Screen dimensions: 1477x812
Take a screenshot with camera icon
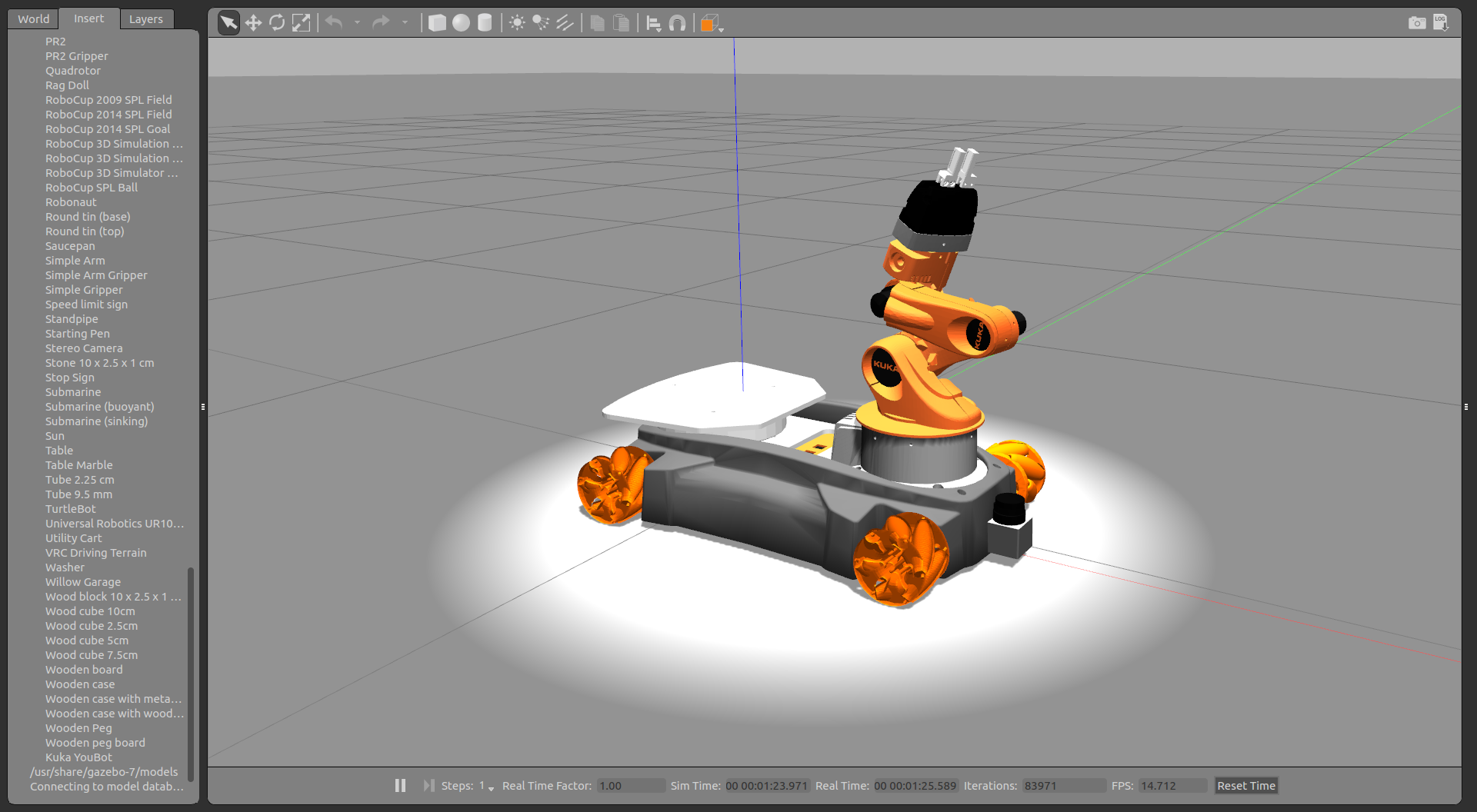point(1417,23)
